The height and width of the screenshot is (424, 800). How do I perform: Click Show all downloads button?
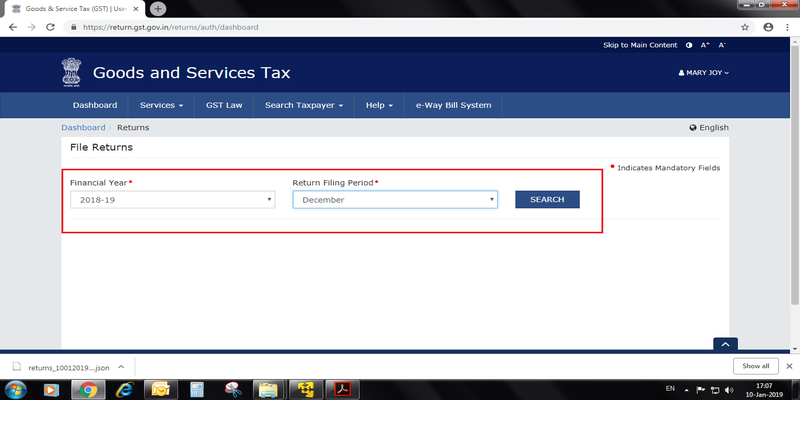tap(756, 366)
